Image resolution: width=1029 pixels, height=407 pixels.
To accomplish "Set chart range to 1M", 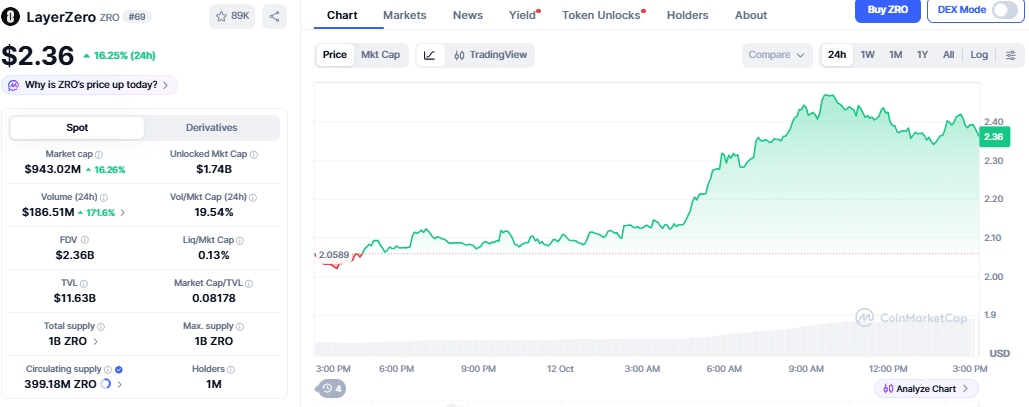I will 896,55.
